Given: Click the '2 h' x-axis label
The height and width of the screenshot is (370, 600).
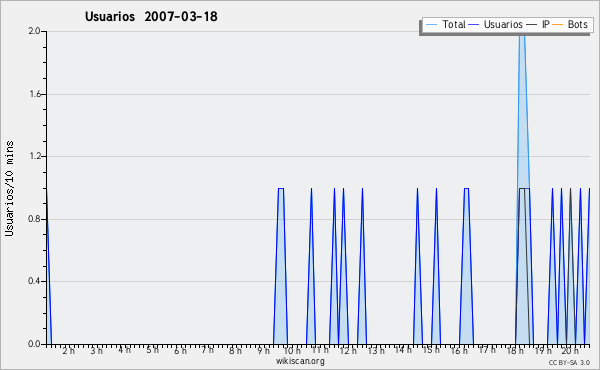Looking at the screenshot, I should 69,350.
